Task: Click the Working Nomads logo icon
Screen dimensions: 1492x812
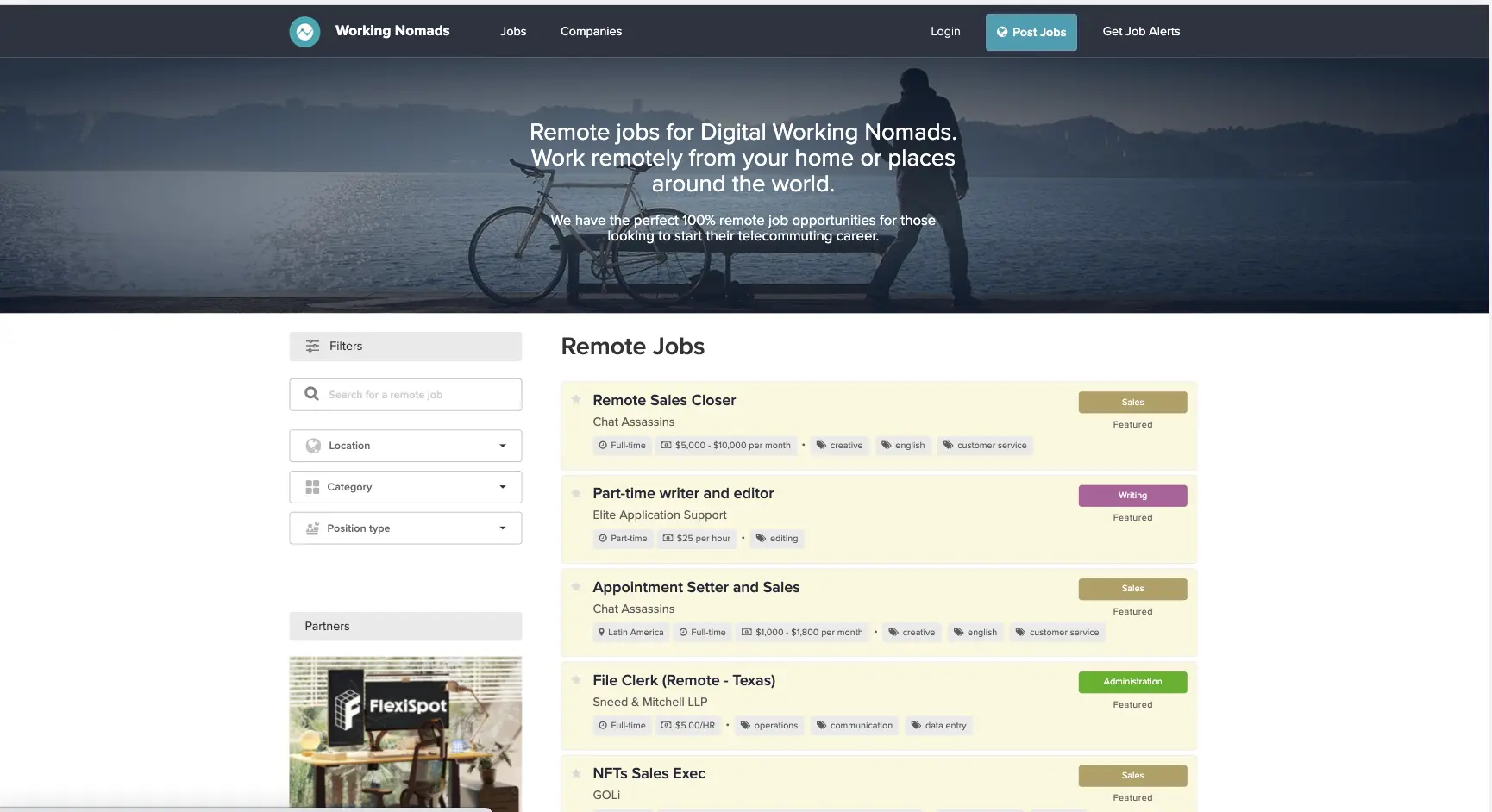Action: [x=304, y=32]
